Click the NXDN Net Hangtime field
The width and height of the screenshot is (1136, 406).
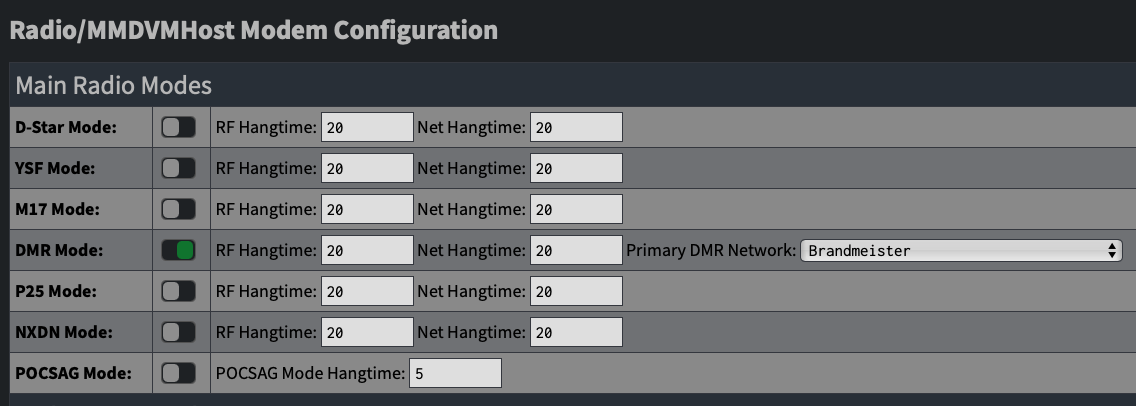pyautogui.click(x=576, y=332)
